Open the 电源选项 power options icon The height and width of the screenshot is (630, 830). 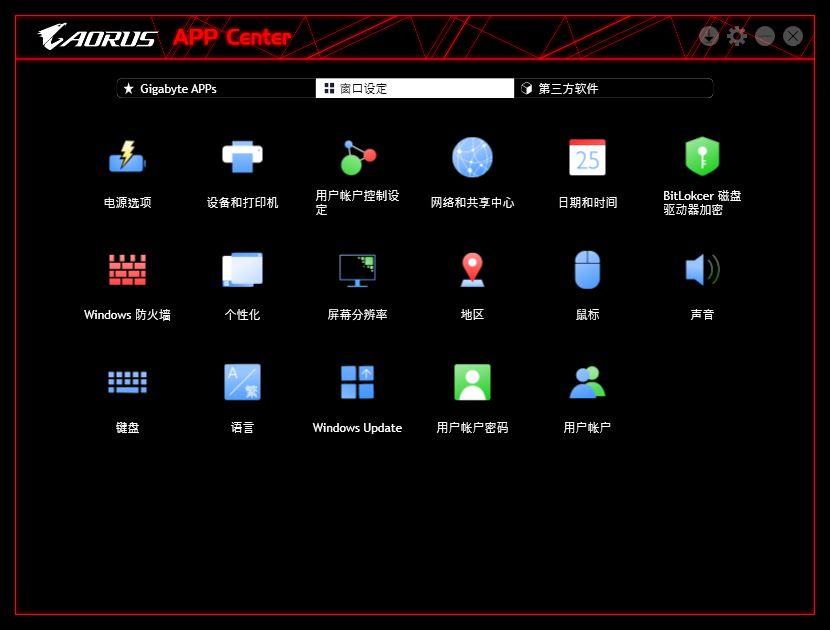coord(127,157)
